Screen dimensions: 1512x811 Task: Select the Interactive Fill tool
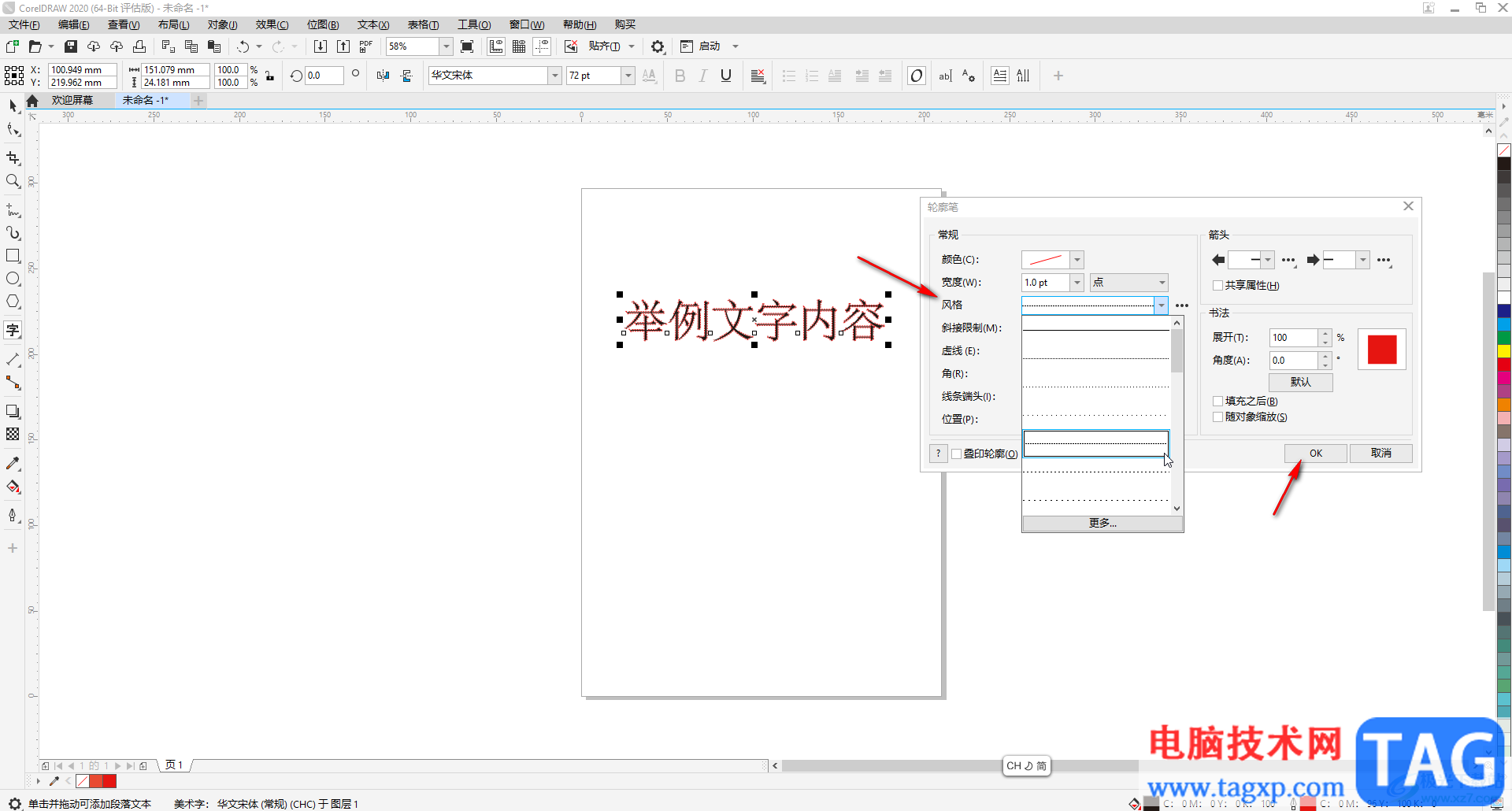tap(13, 487)
